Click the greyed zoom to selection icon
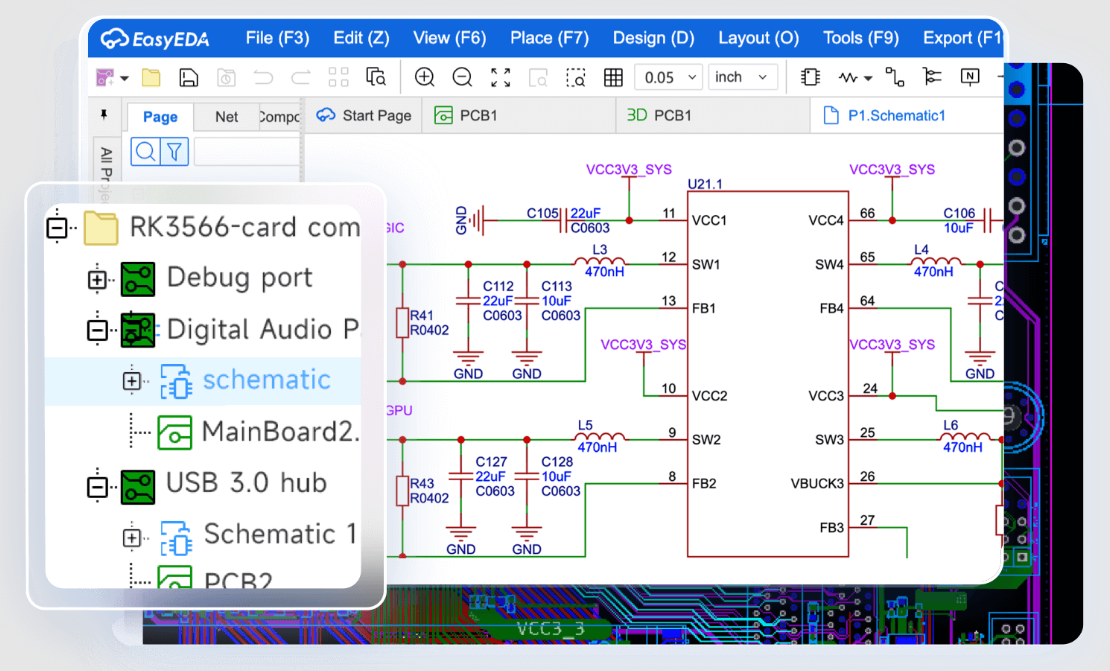Viewport: 1110px width, 671px height. point(538,77)
